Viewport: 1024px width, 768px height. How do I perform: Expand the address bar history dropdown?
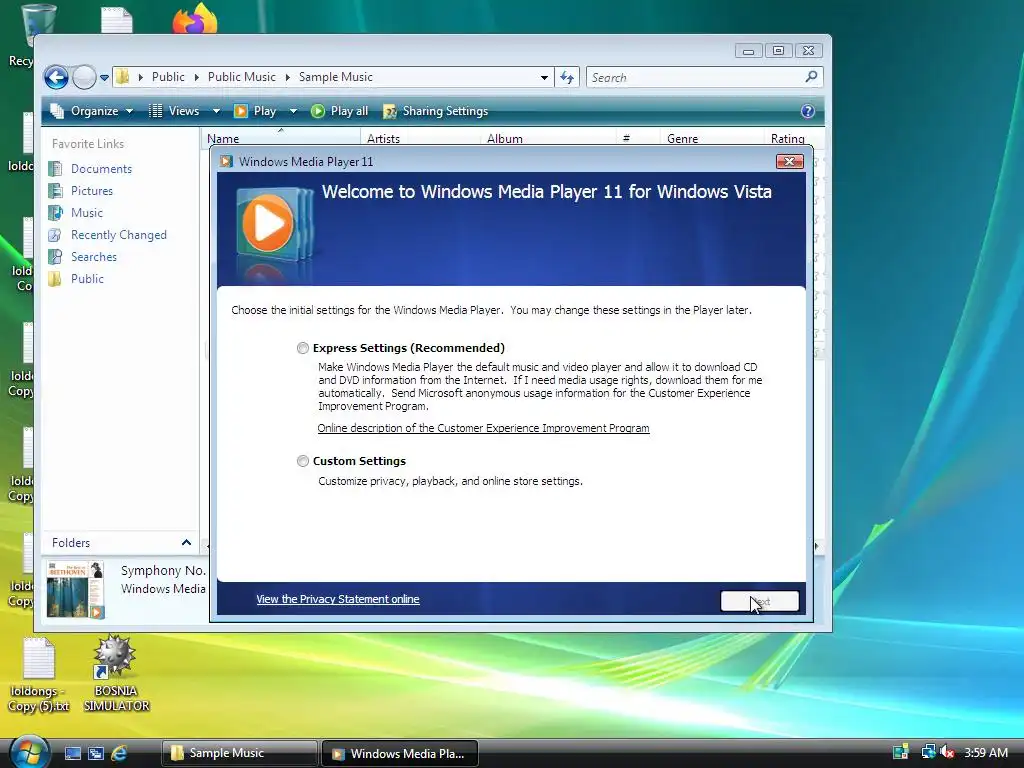coord(544,78)
